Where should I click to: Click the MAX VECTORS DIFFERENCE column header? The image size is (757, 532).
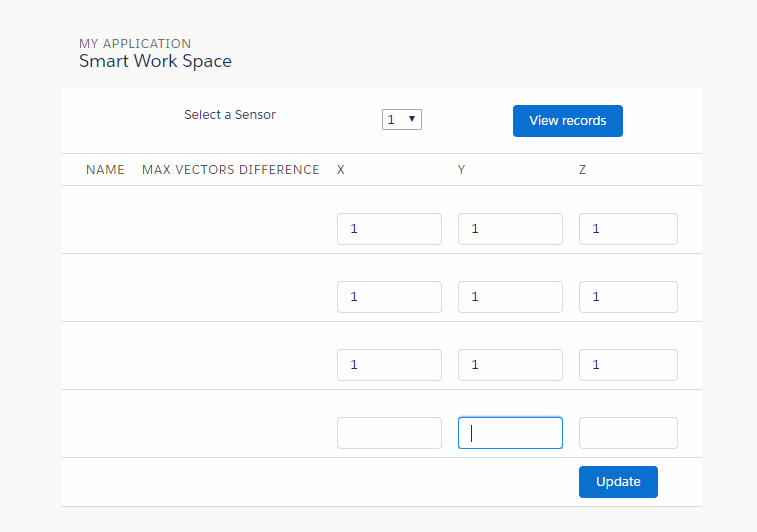[x=231, y=170]
